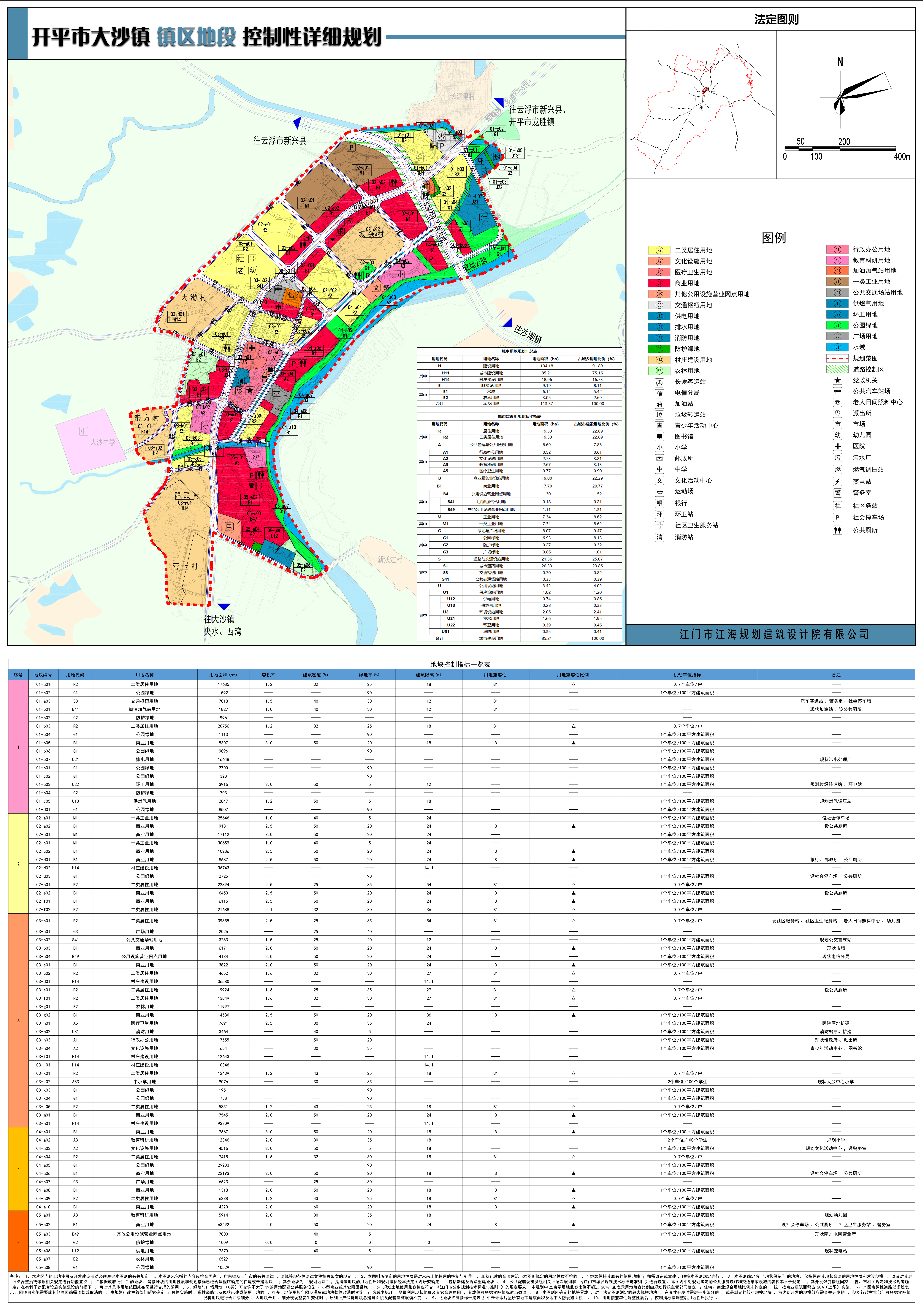
Task: Click the 大沙中学 map label
Action: 102,442
